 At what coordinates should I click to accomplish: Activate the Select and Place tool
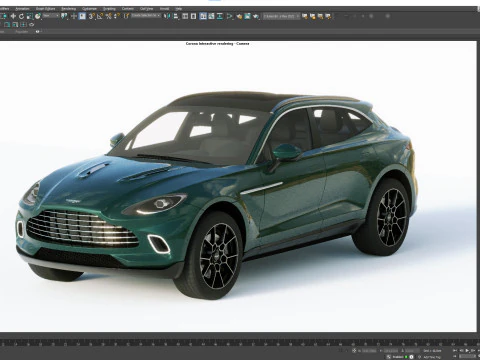tap(38, 16)
